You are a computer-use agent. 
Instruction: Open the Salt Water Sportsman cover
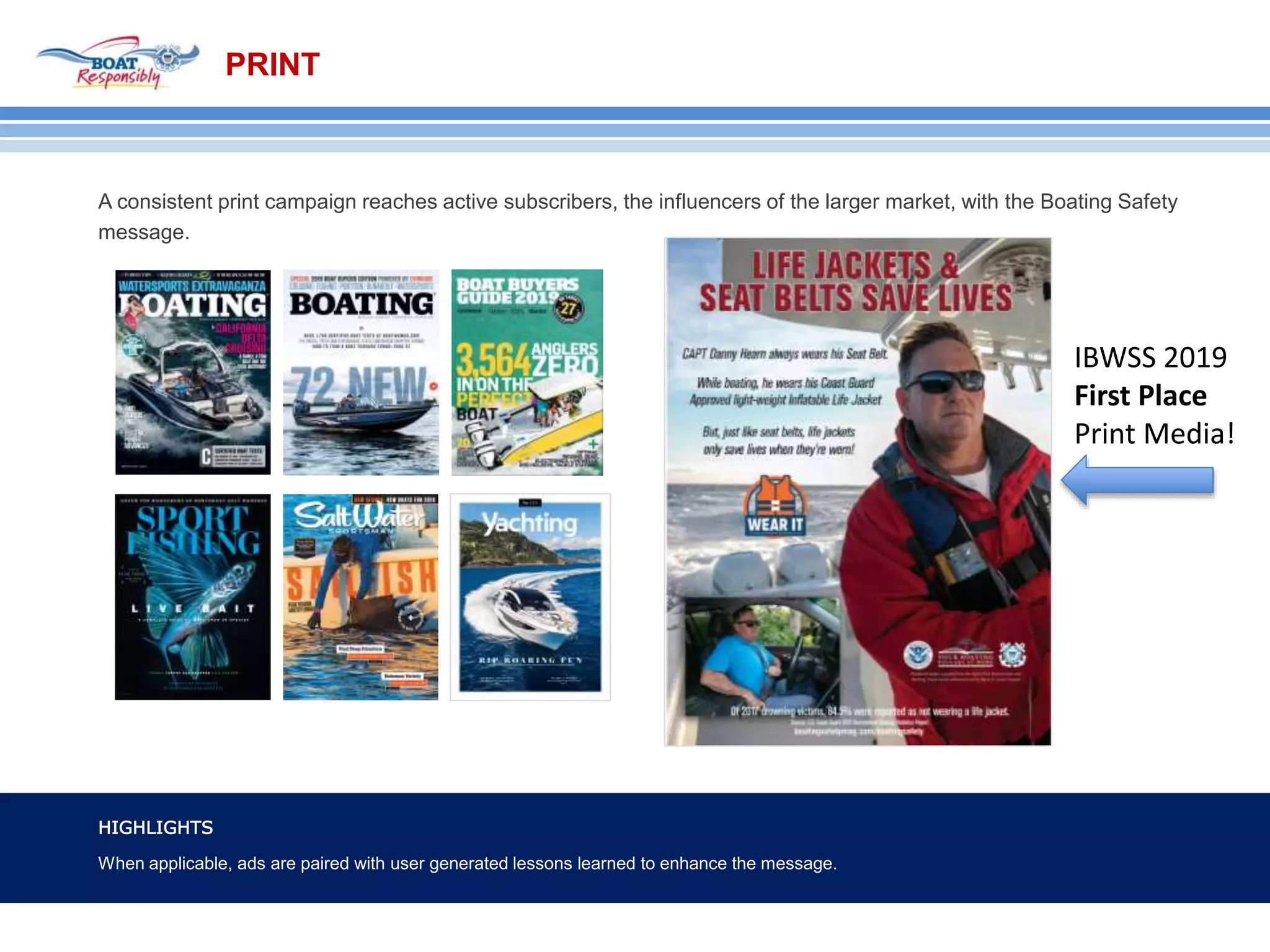point(361,597)
